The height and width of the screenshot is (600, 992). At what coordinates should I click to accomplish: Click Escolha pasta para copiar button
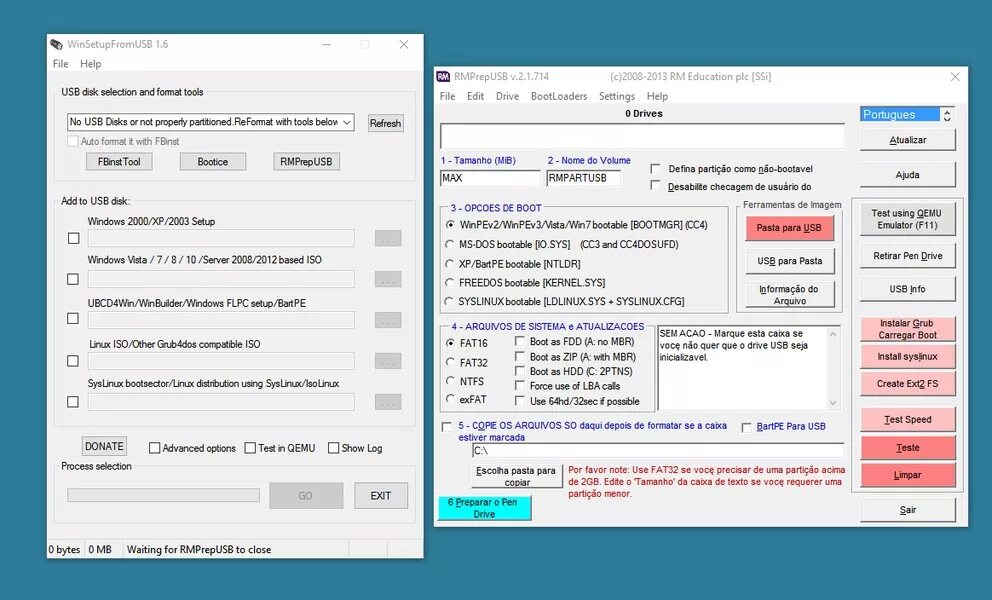[x=516, y=476]
